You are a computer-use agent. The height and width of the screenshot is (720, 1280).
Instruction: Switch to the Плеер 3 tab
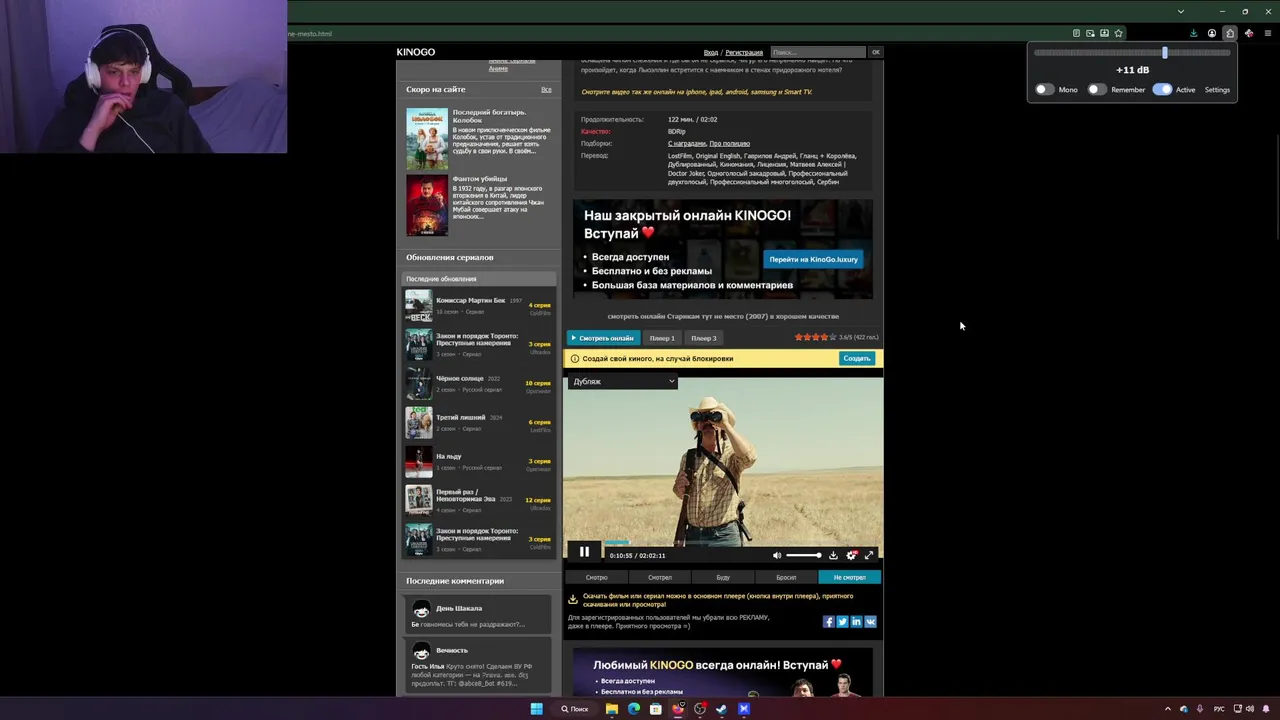pyautogui.click(x=704, y=338)
